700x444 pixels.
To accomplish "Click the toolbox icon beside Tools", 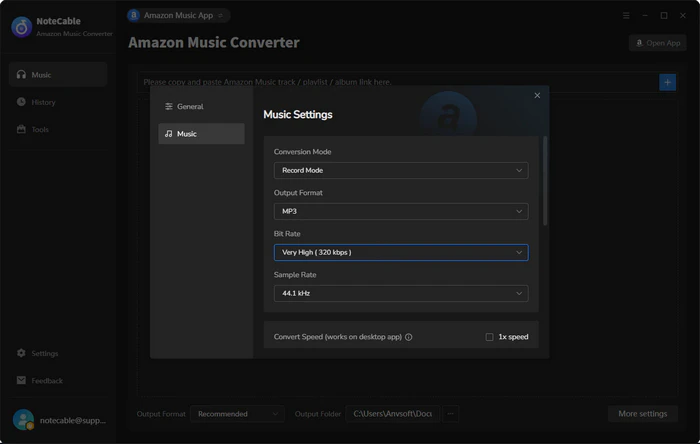I will click(21, 129).
